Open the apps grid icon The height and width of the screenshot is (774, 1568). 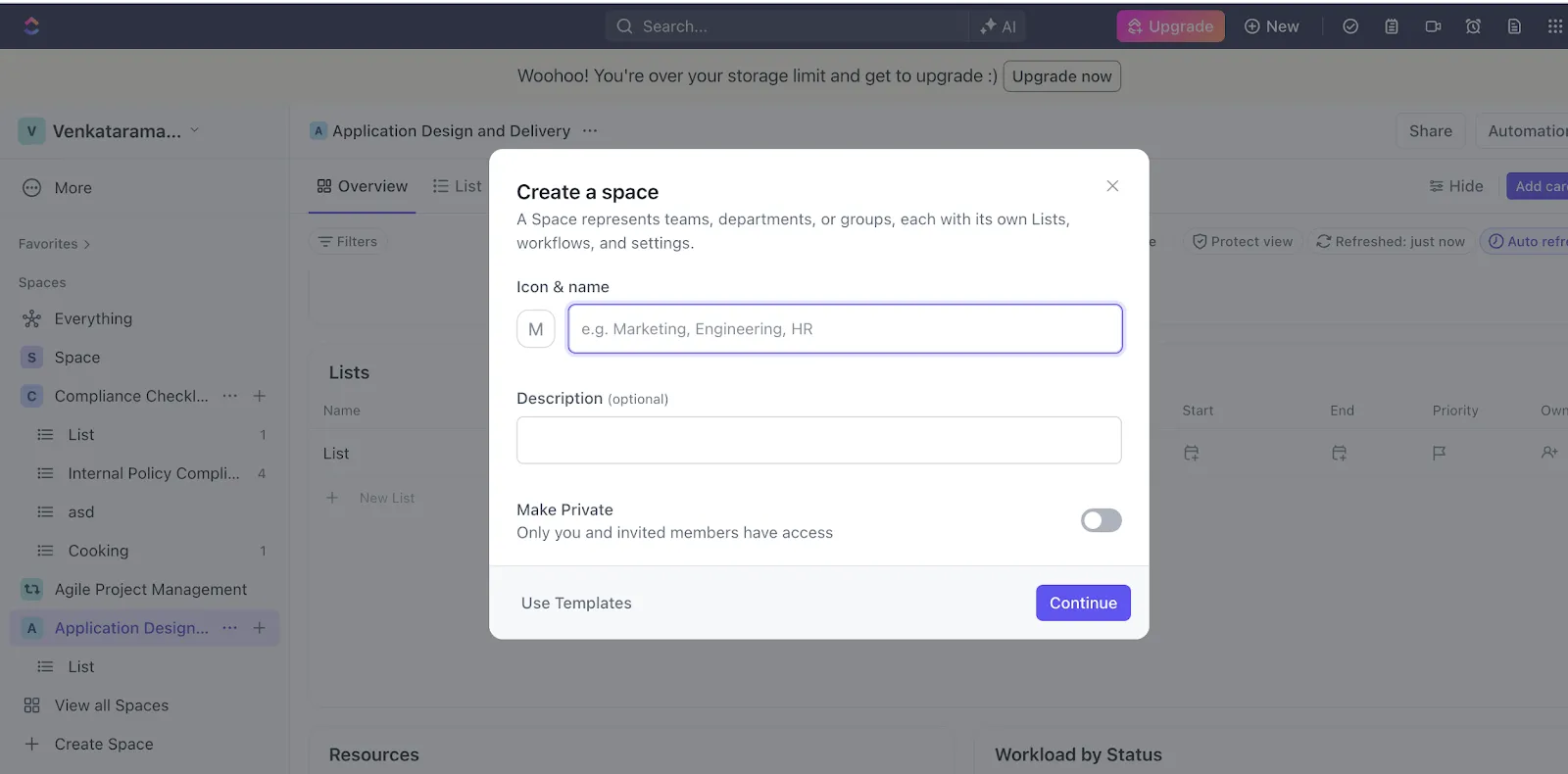1555,26
